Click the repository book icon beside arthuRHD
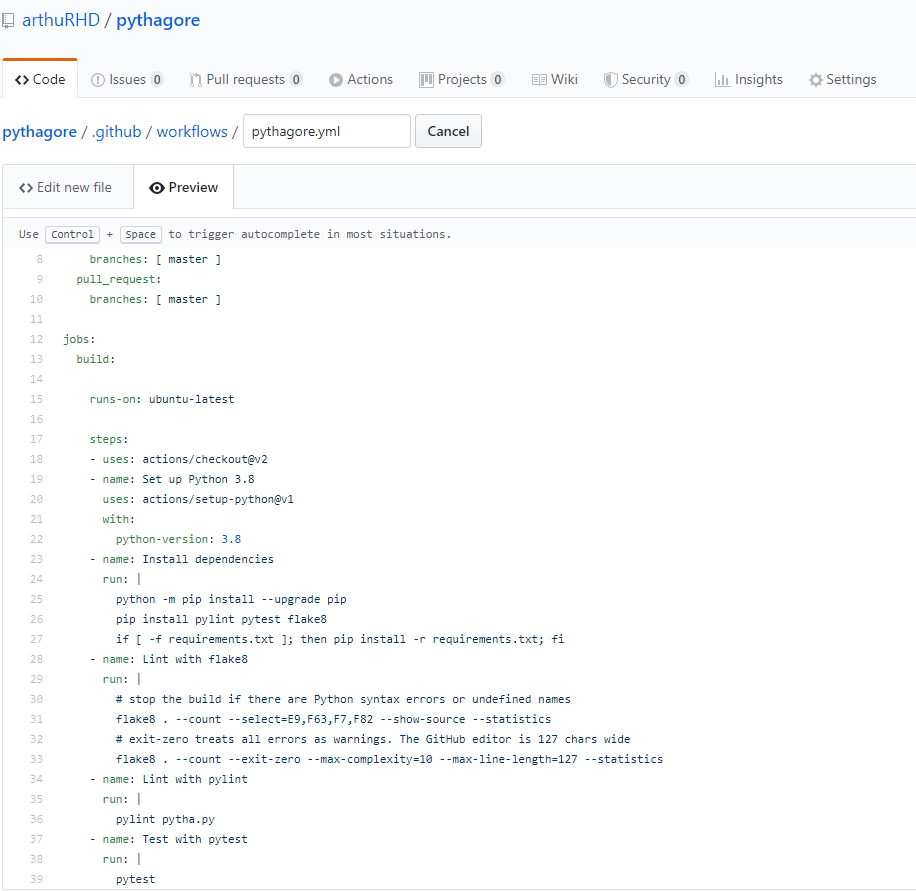 point(8,20)
